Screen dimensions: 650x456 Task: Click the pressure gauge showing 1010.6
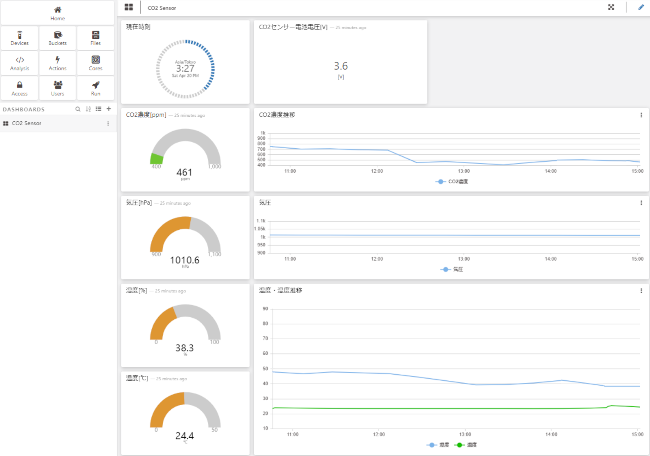coord(185,241)
